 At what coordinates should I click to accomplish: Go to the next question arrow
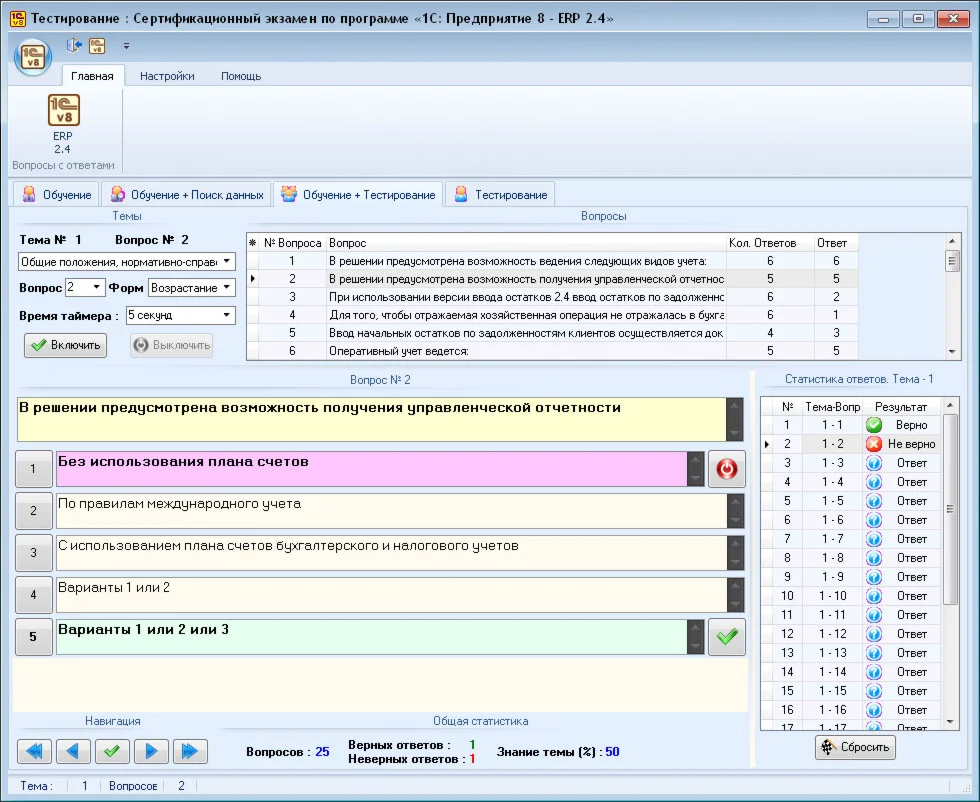(151, 751)
